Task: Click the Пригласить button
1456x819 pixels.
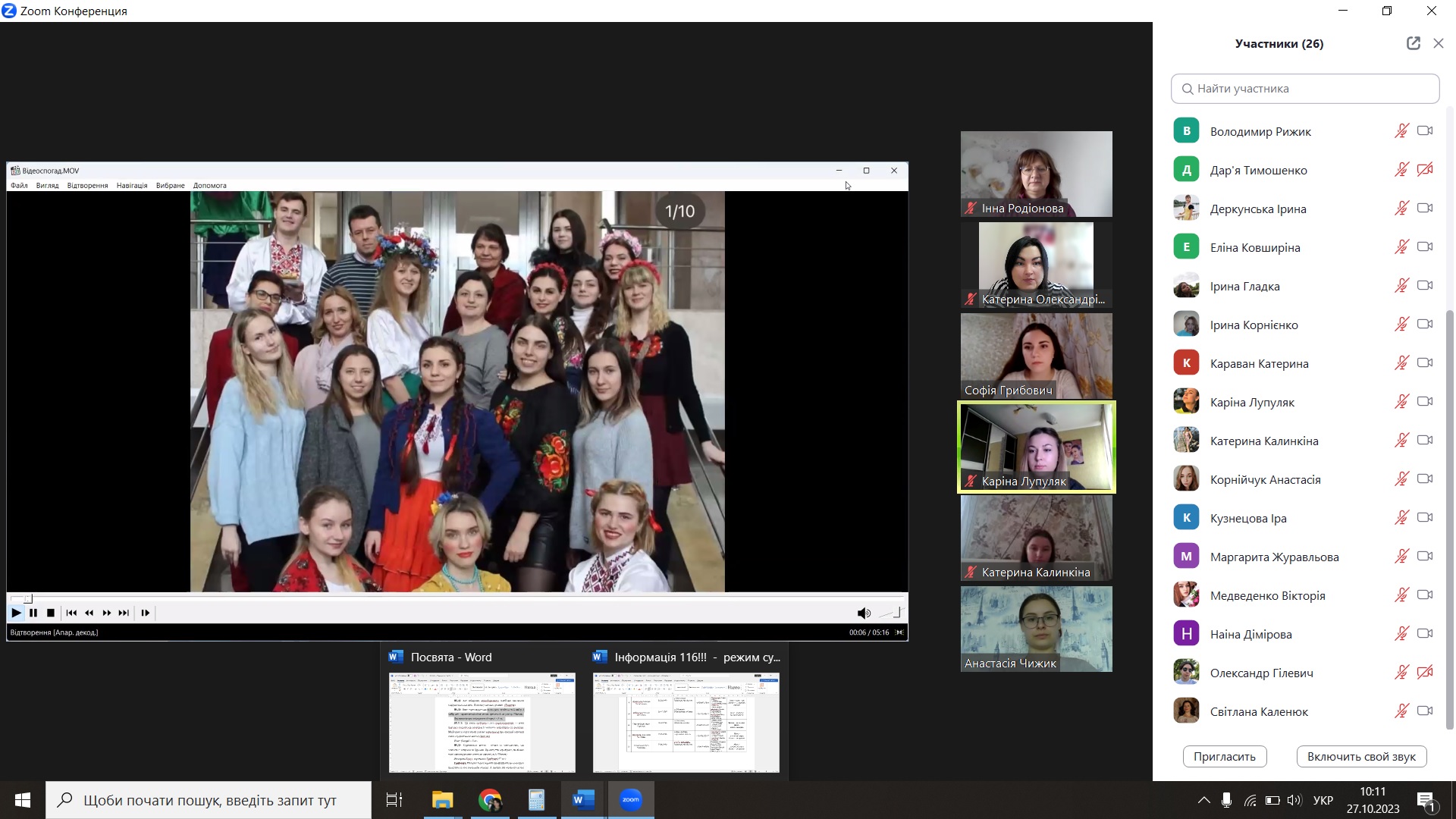Action: tap(1224, 756)
